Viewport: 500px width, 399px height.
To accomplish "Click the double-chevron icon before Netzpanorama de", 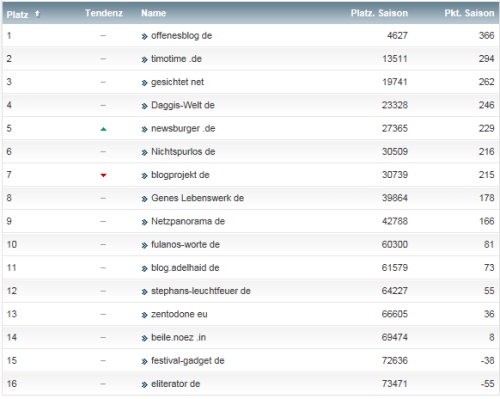I will (x=144, y=222).
